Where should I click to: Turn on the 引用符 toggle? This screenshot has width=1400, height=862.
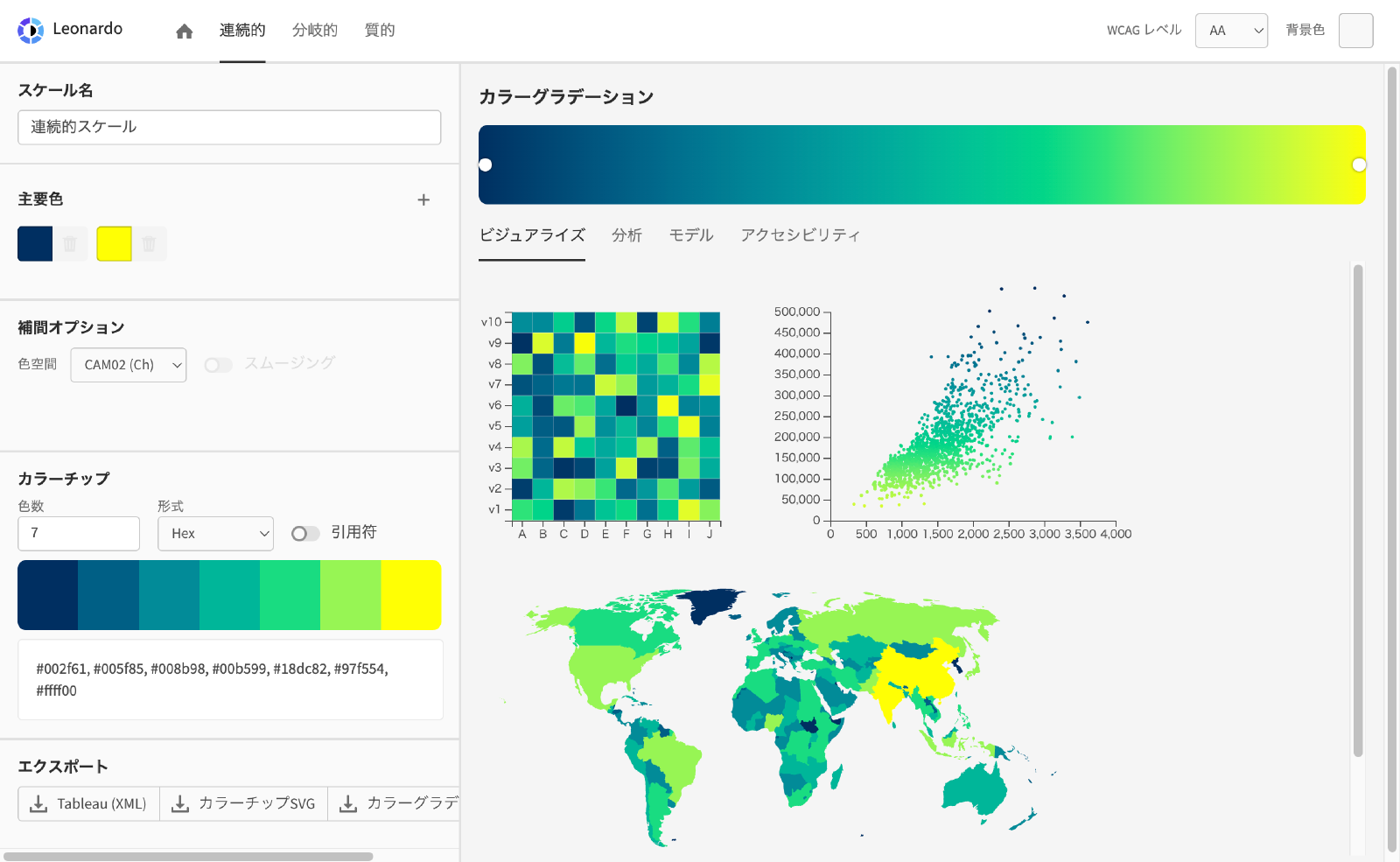[x=306, y=532]
